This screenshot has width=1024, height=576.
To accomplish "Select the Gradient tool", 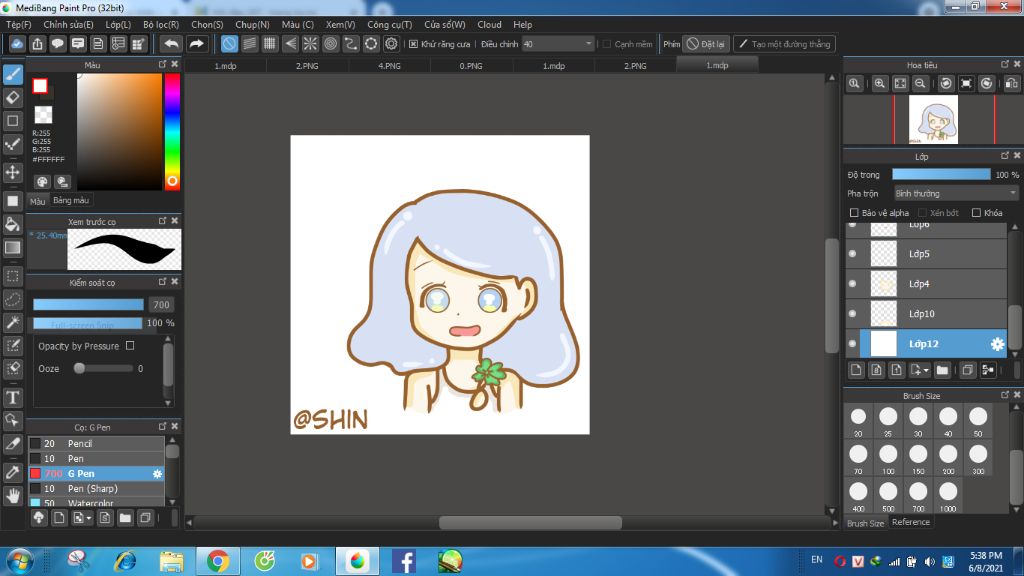I will tap(13, 248).
